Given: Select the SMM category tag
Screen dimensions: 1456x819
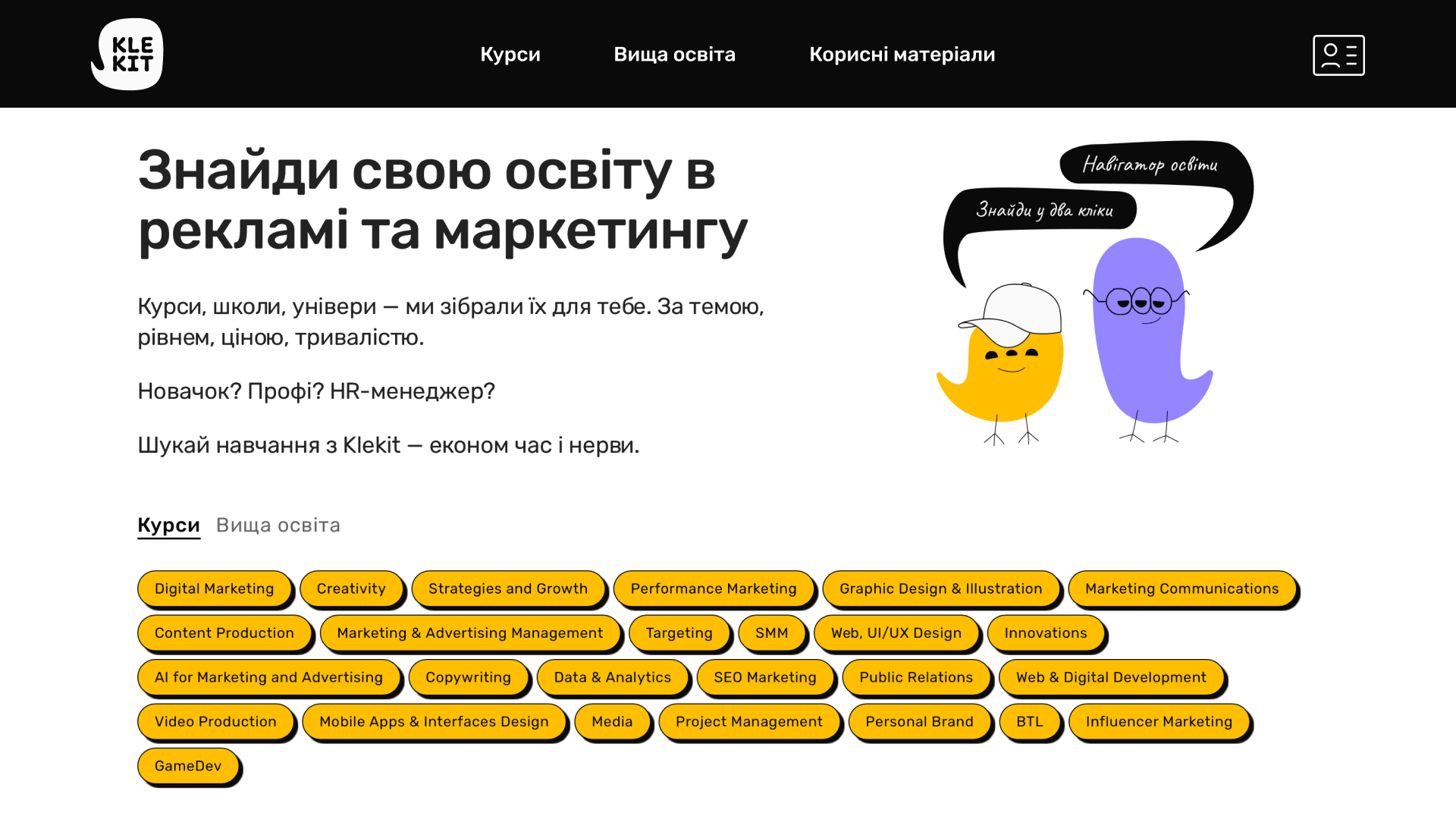Looking at the screenshot, I should [771, 632].
